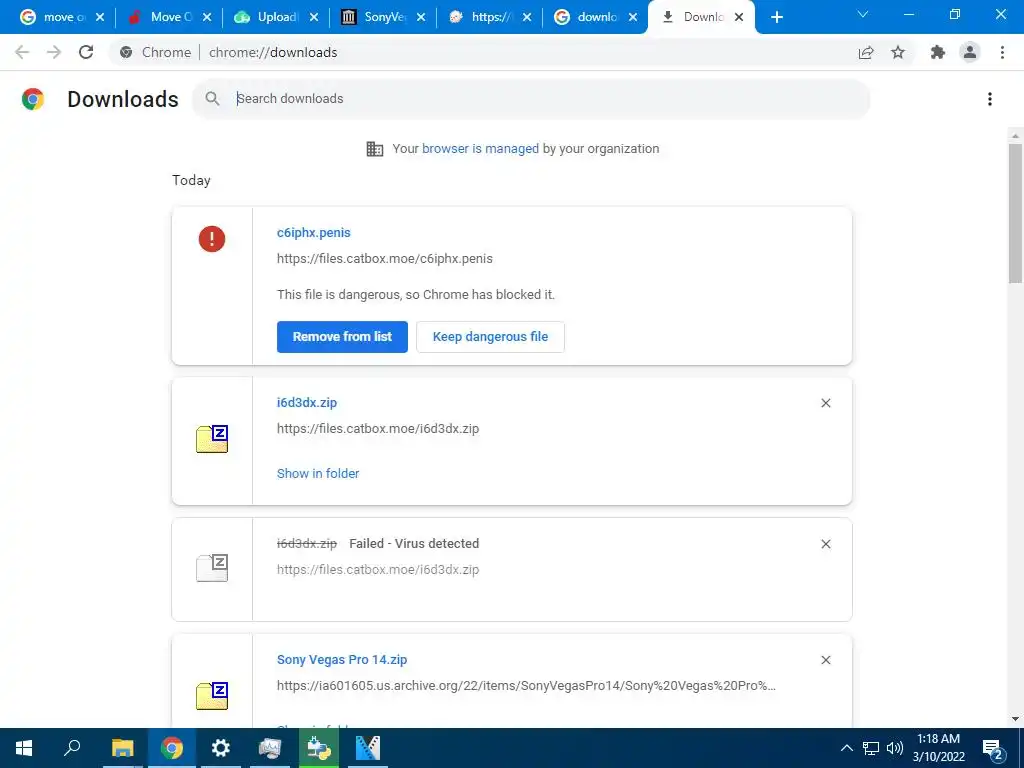This screenshot has height=768, width=1024.
Task: Click the greyed-out failed zip file icon
Action: coord(212,568)
